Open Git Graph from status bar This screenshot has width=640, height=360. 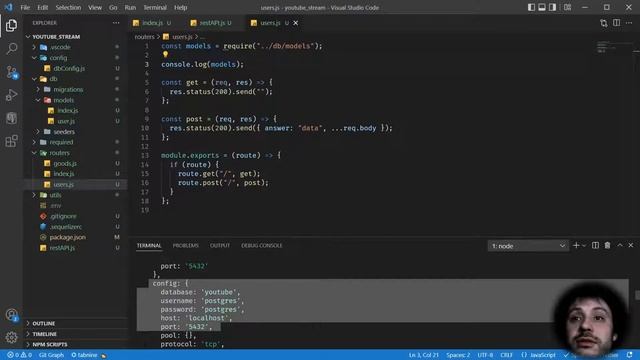[x=51, y=355]
